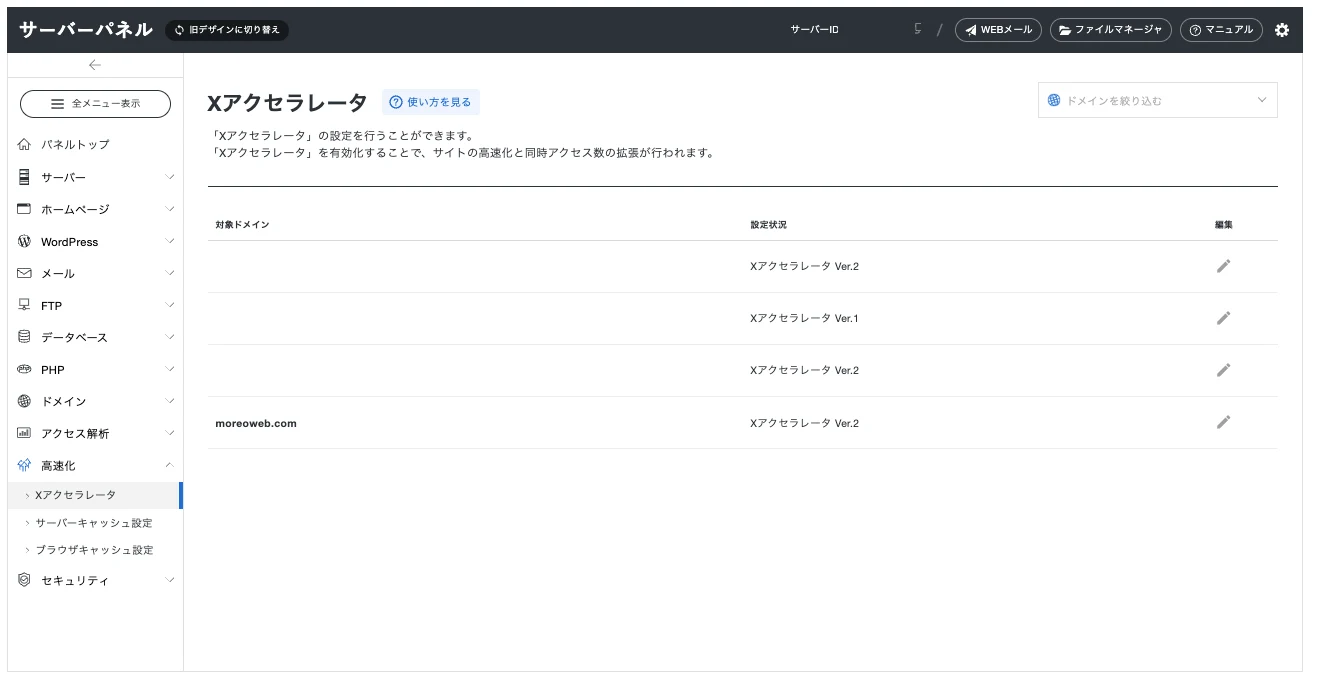Click the settings gear icon in header

tap(1282, 30)
